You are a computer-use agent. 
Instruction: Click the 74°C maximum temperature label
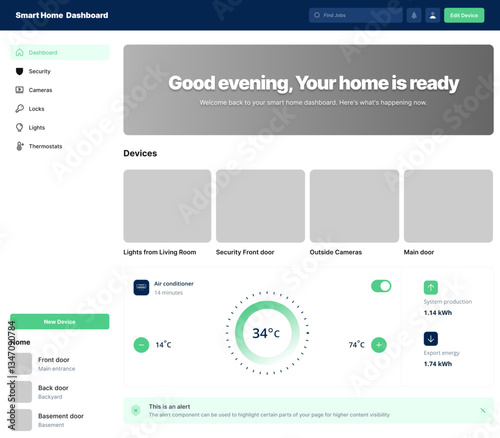356,345
